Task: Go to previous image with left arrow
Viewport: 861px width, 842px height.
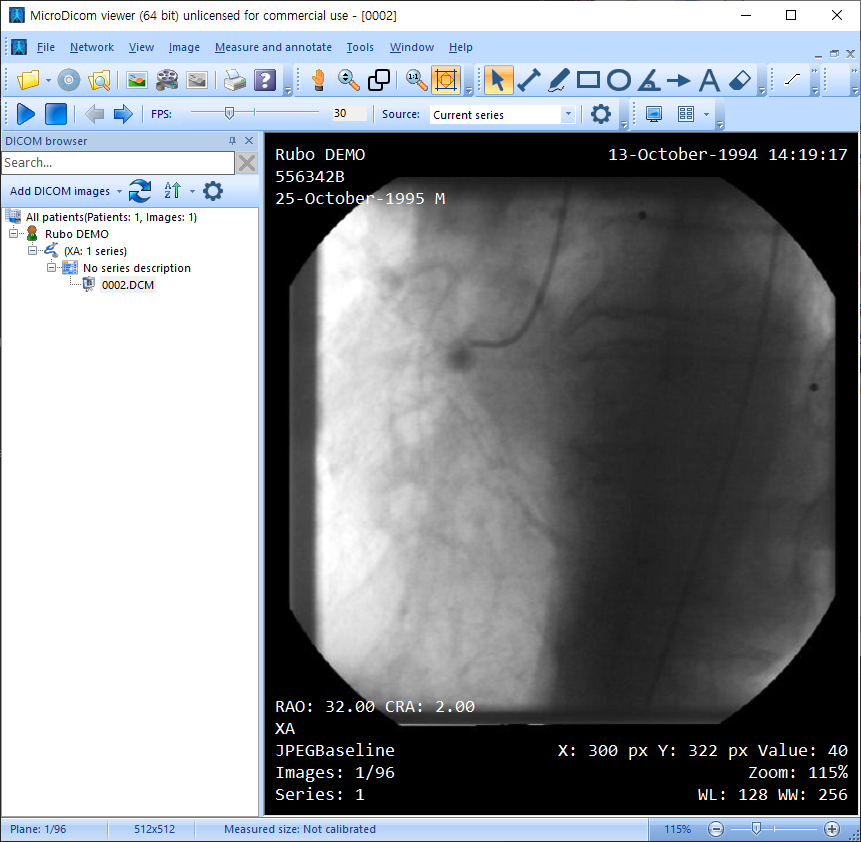Action: tap(94, 114)
